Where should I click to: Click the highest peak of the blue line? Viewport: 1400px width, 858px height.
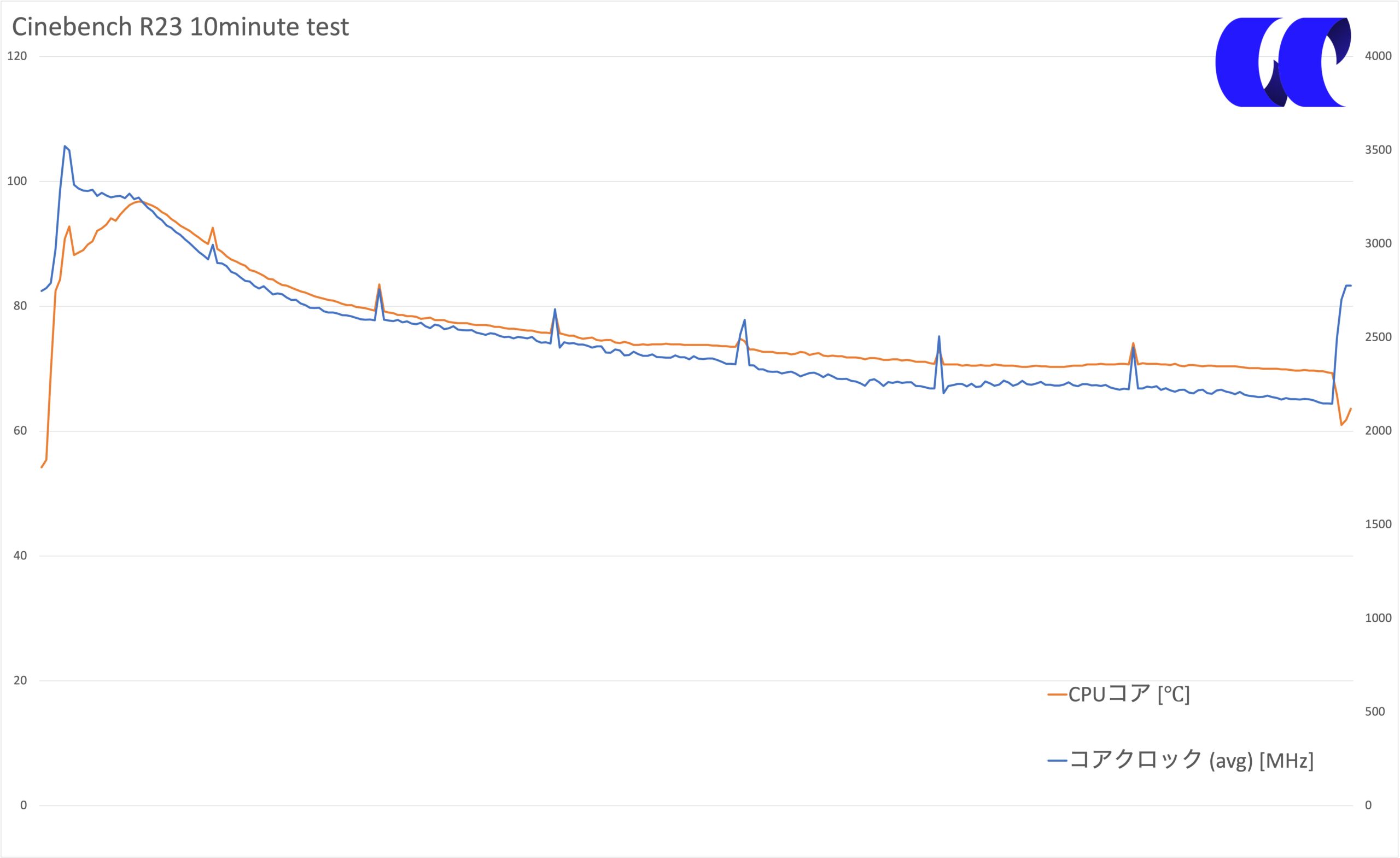point(65,146)
